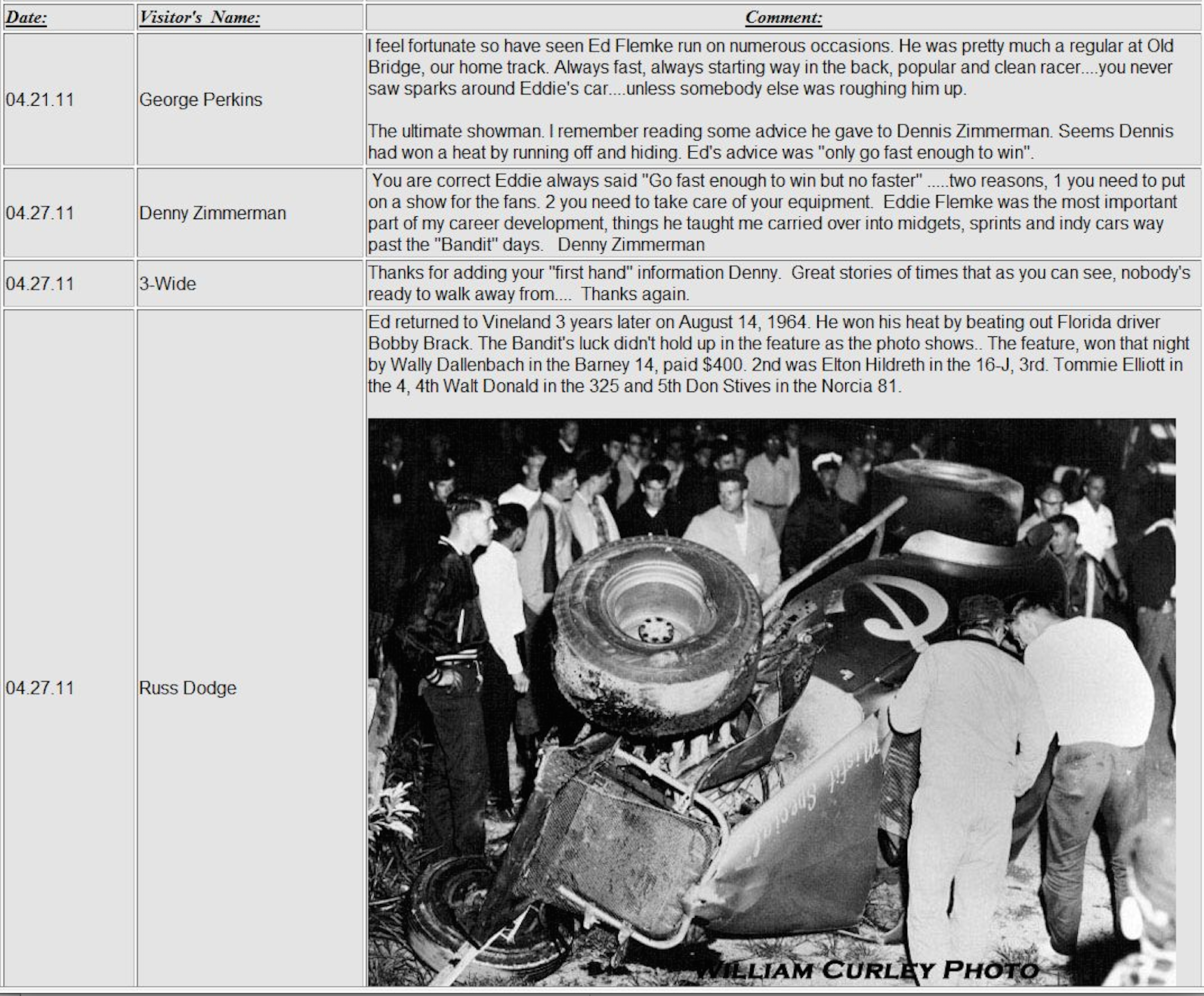Click George Perkins' comment about Ed Flemke
The image size is (1204, 996).
(770, 99)
